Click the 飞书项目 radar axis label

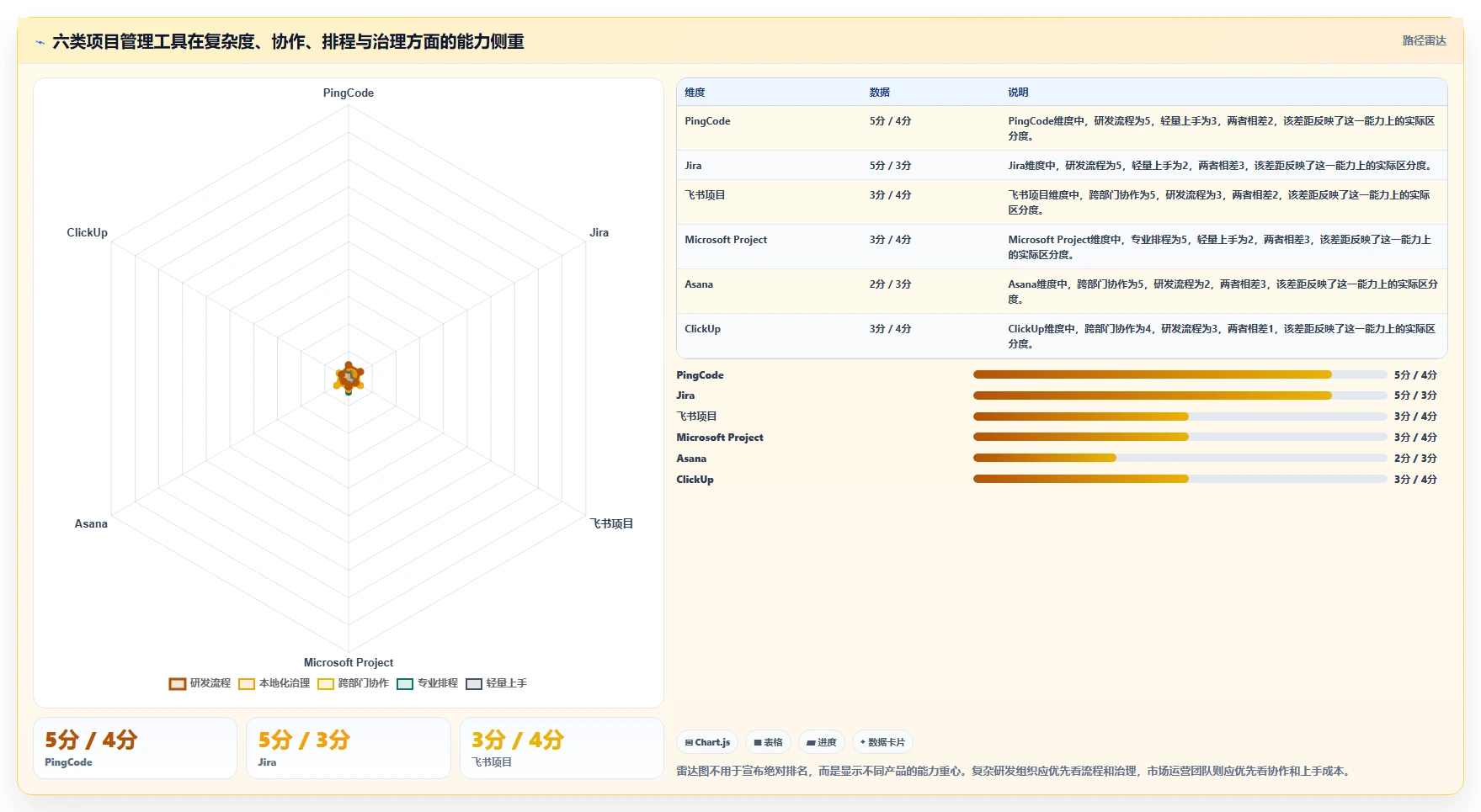611,523
